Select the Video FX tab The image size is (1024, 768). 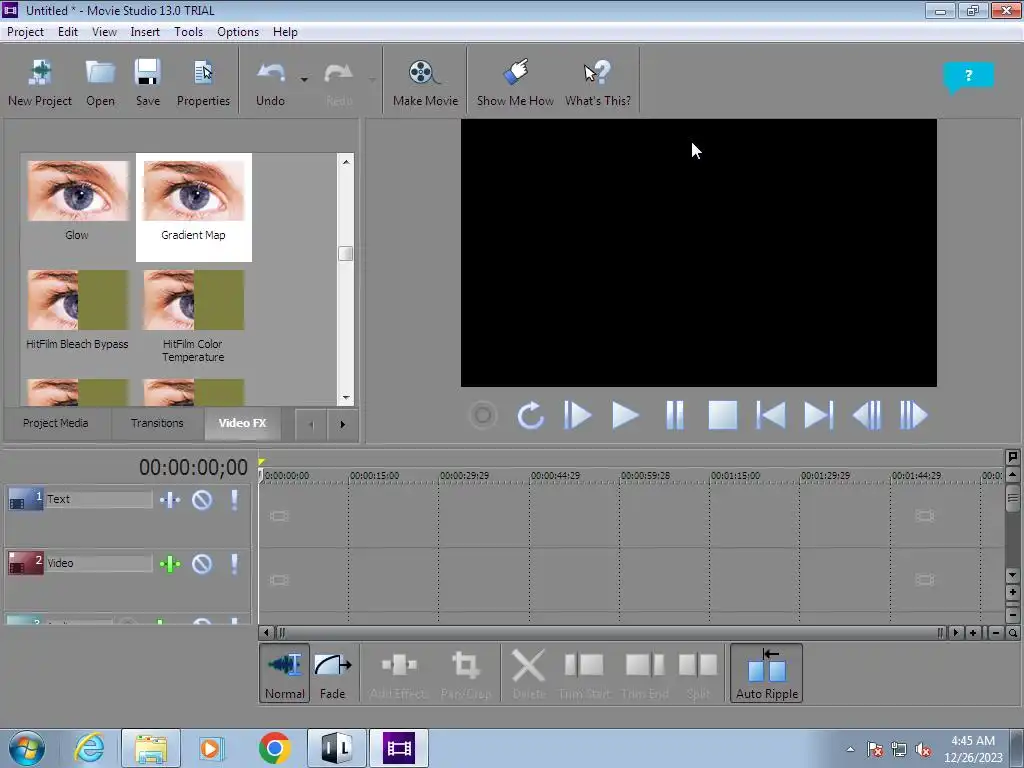coord(242,423)
